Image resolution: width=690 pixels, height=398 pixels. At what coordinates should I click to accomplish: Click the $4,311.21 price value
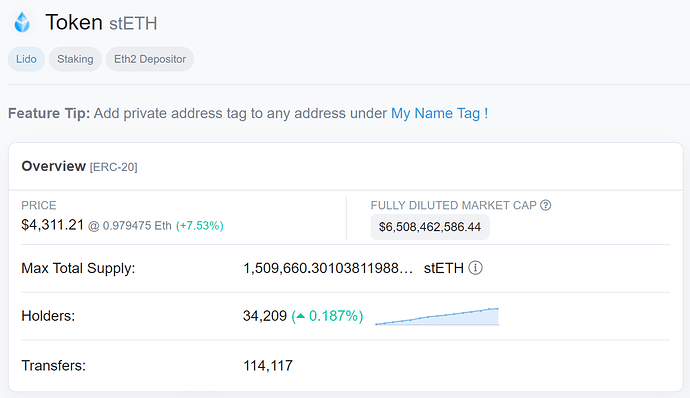coord(52,225)
